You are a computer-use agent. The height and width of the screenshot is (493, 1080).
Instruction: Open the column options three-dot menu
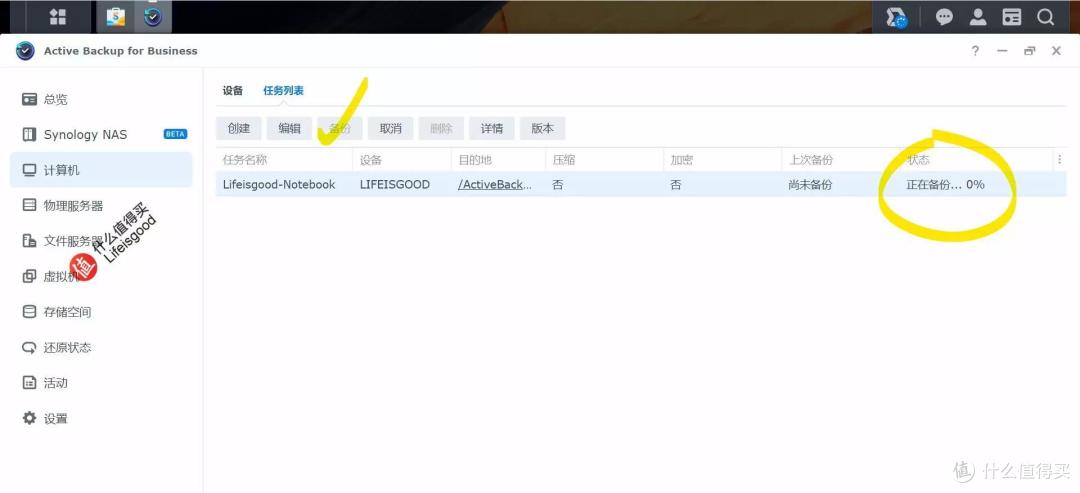(x=1059, y=160)
